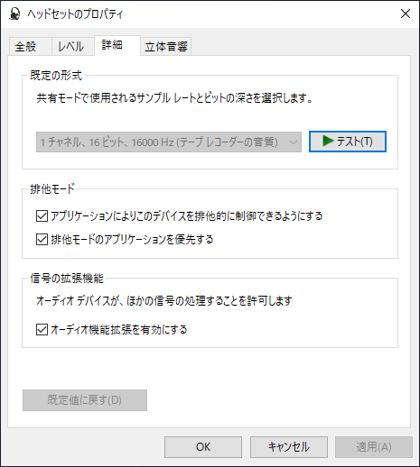
Task: Open the 1 チャネル, 16 ビット, 16000 Hz combo box
Action: coord(169,142)
